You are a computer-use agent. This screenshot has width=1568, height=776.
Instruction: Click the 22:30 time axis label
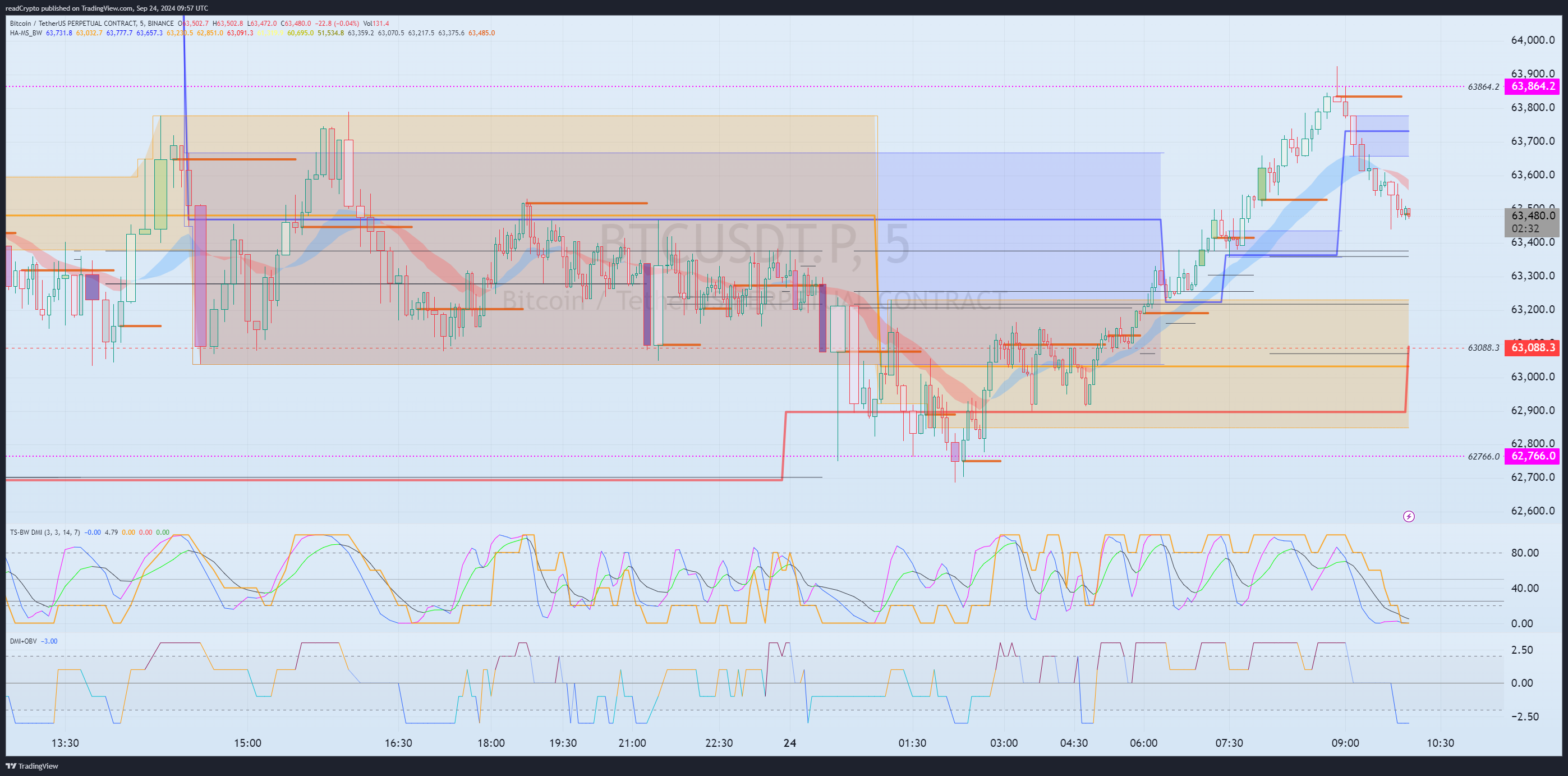(x=719, y=743)
